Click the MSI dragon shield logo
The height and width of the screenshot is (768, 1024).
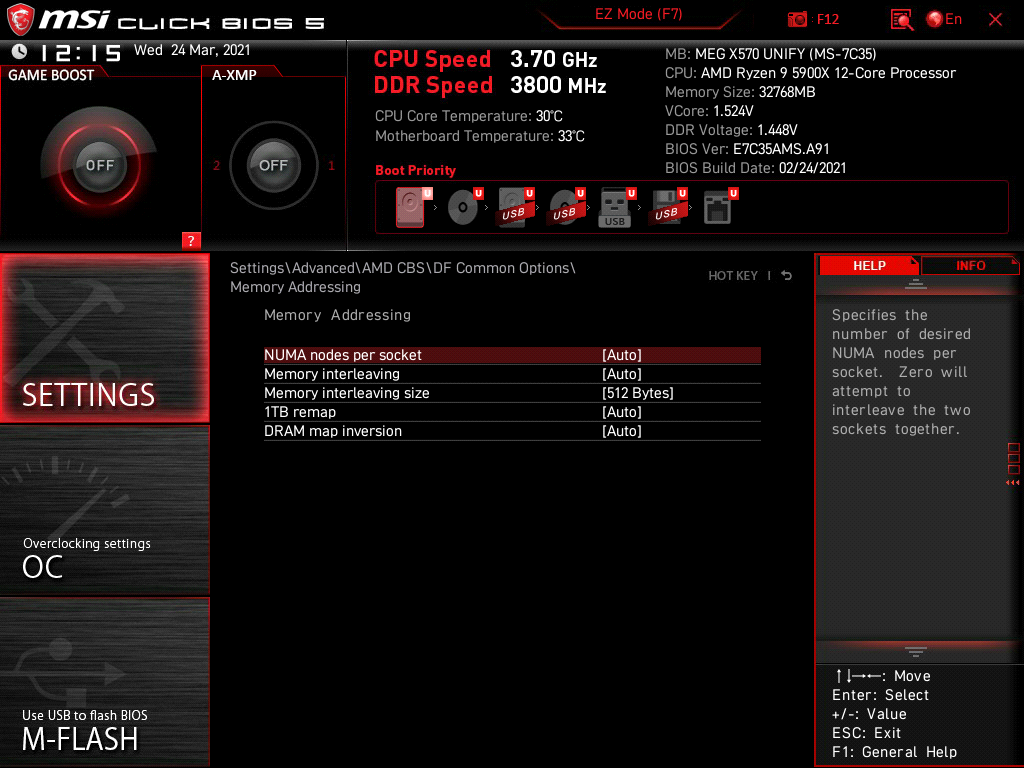(x=20, y=20)
